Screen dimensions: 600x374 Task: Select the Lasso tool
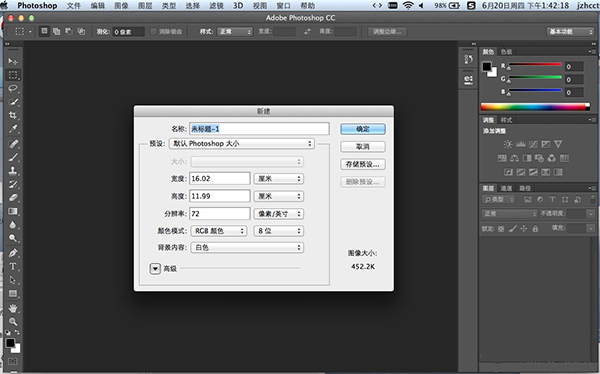(x=13, y=88)
